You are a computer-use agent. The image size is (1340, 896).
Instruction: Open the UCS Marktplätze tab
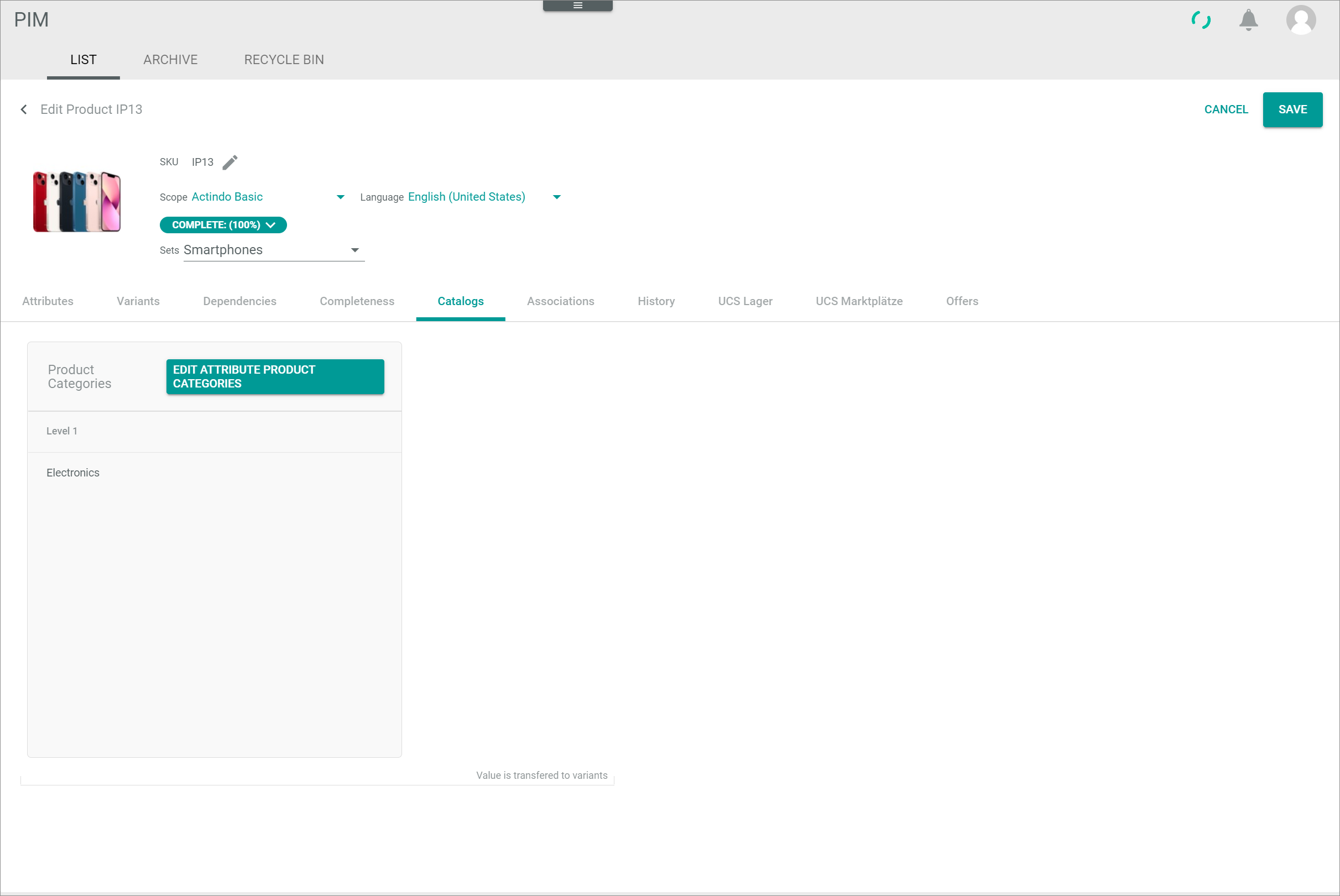point(859,301)
